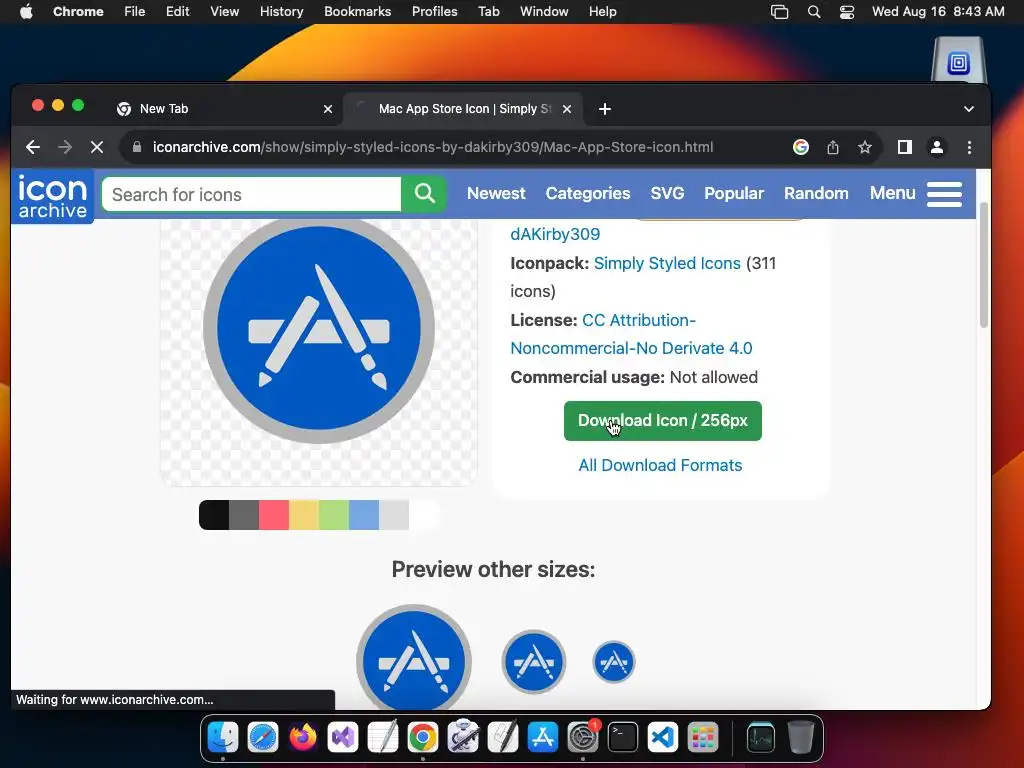1024x768 pixels.
Task: Click the large Mac App Store icon preview
Action: coord(319,328)
